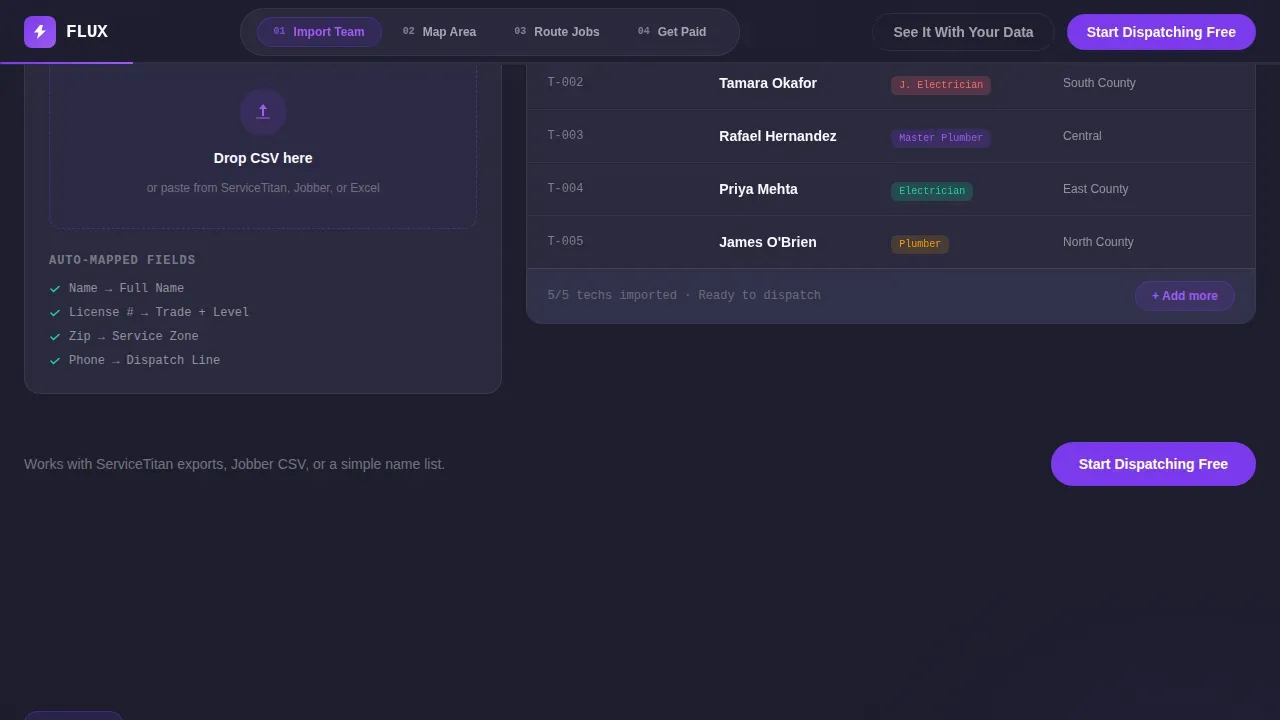
Task: Click the Plumber badge for James O'Brien
Action: 920,244
